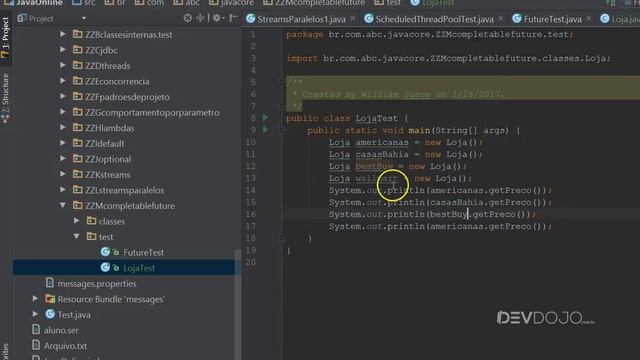Click the ZZKstreams folder icon
Viewport: 640px width, 360px height.
(78, 174)
